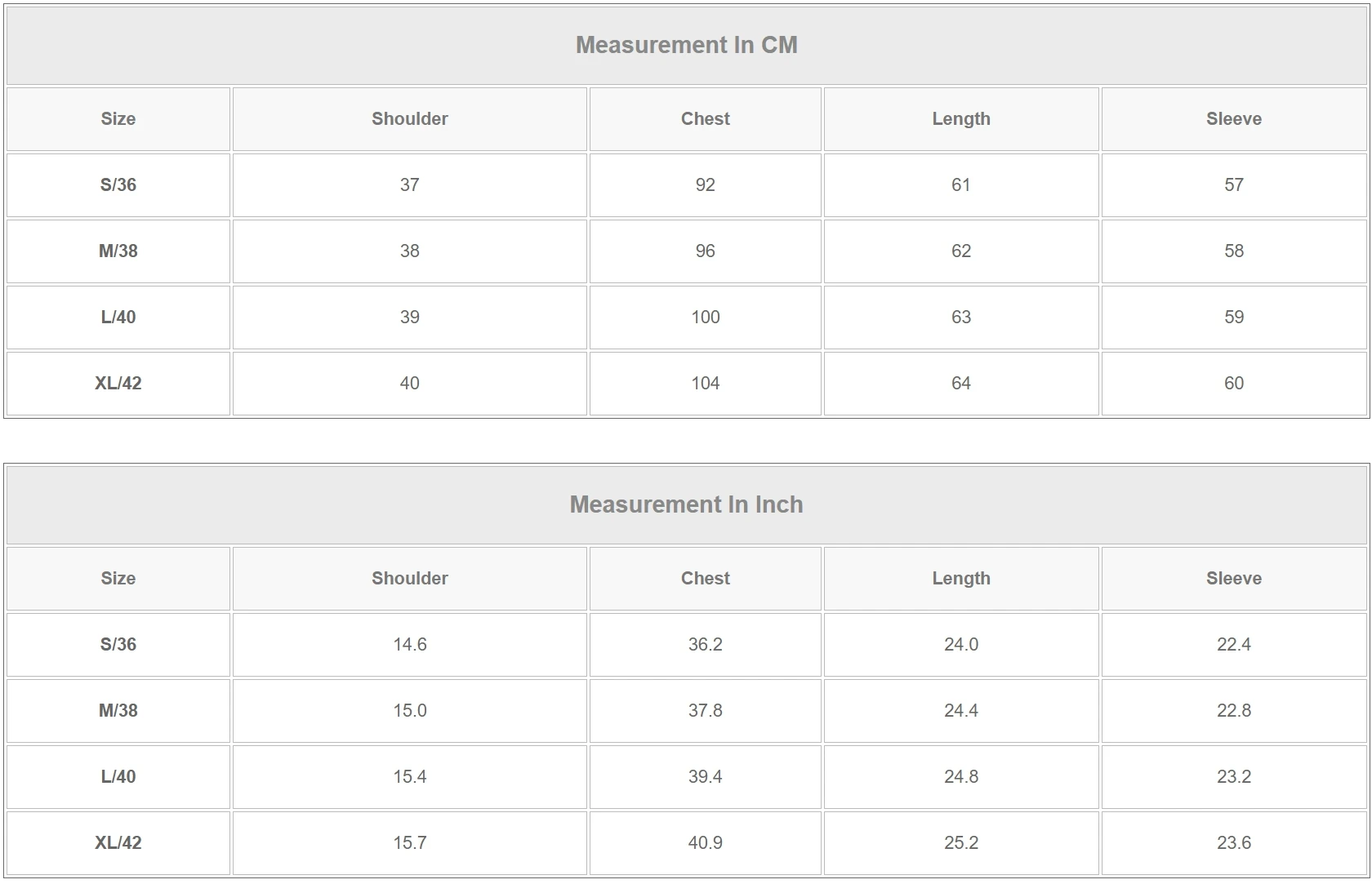Click the chest value 100 cell
This screenshot has width=1372, height=884.
705,318
